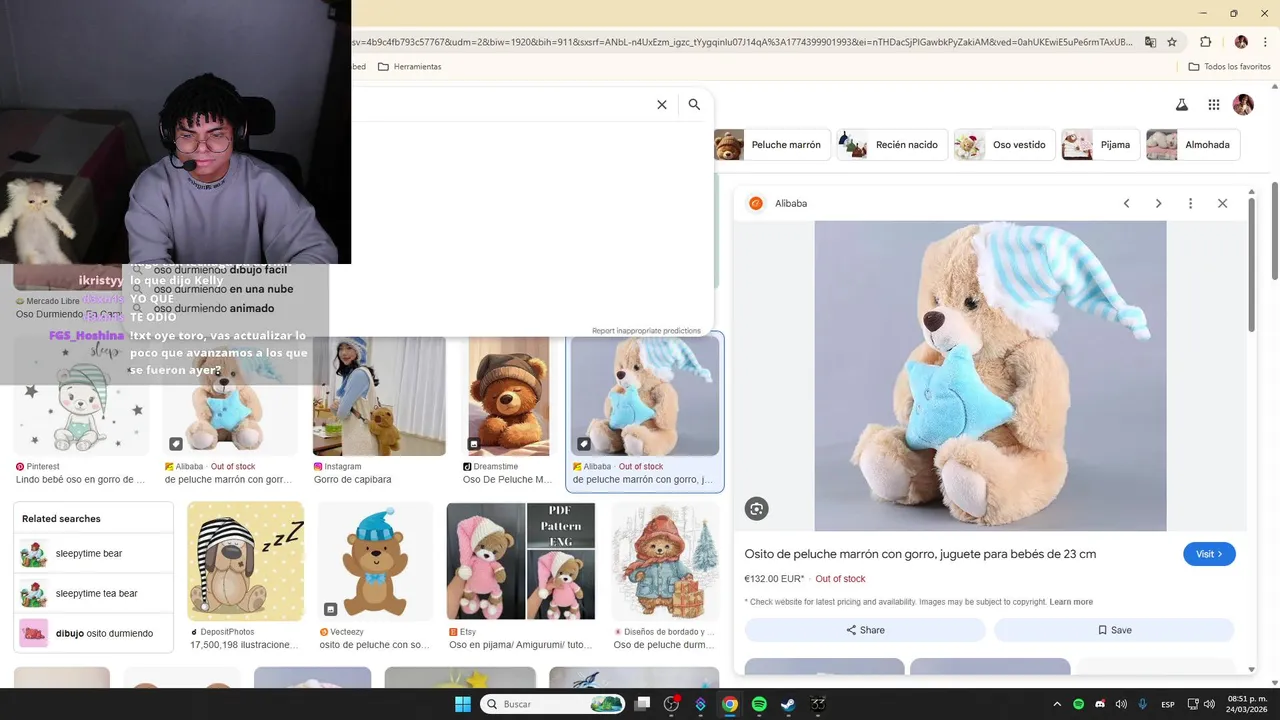The height and width of the screenshot is (720, 1280).
Task: Select related search dibujo osito durmiendo
Action: pos(94,633)
